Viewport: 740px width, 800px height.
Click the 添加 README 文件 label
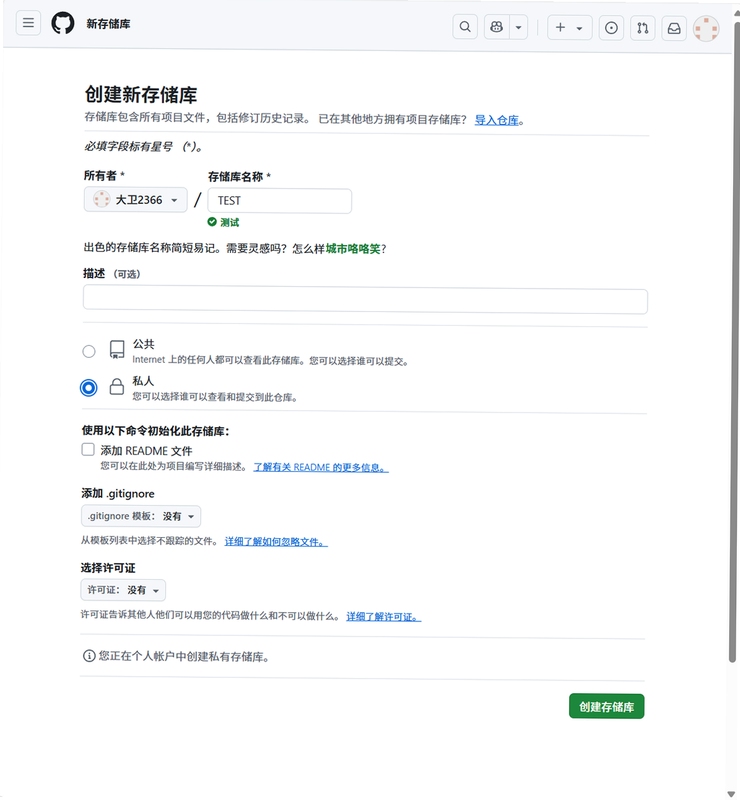click(x=146, y=451)
